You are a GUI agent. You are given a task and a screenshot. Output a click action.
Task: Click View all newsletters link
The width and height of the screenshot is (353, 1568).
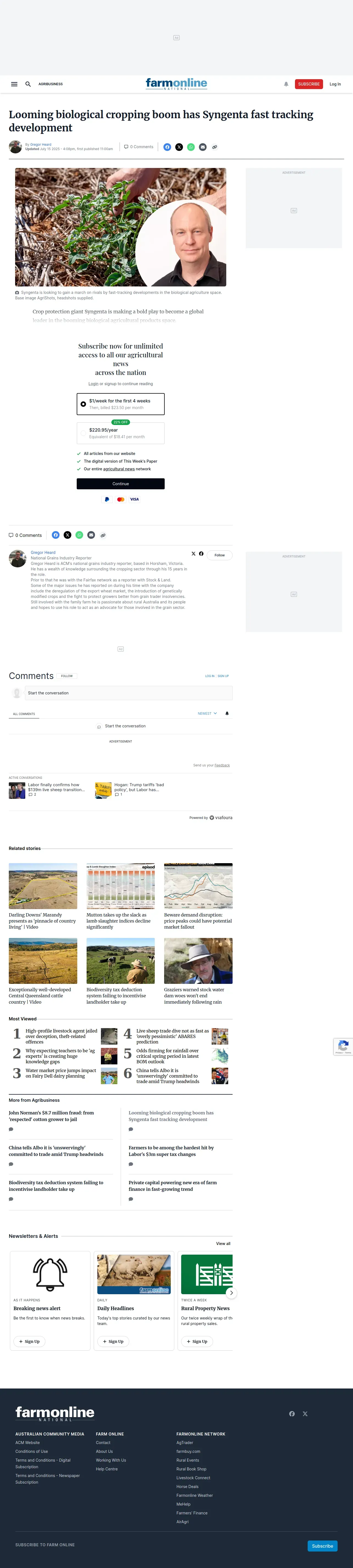click(223, 1244)
